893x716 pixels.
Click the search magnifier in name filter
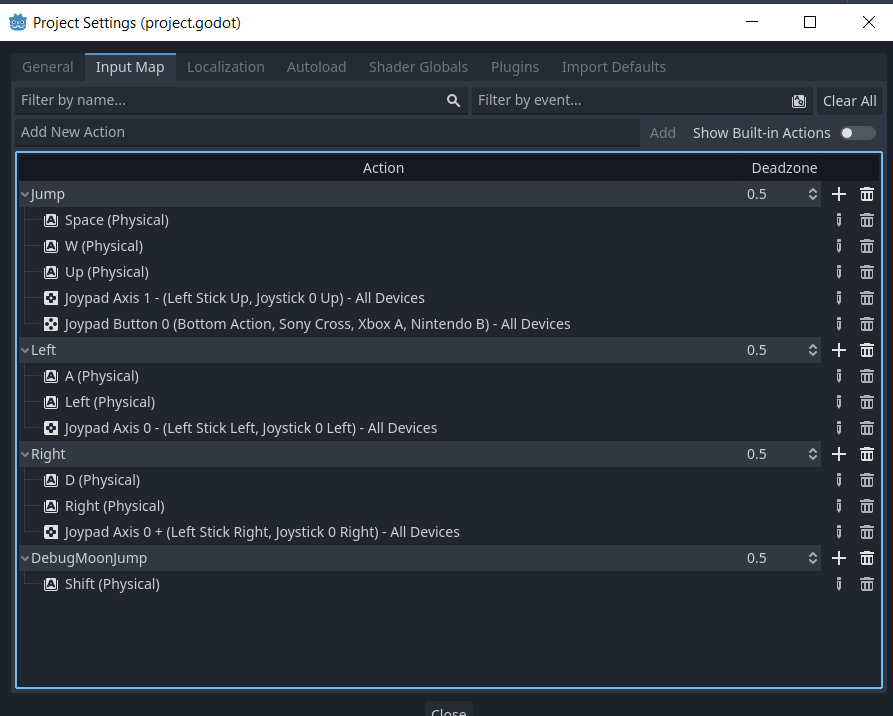click(453, 101)
